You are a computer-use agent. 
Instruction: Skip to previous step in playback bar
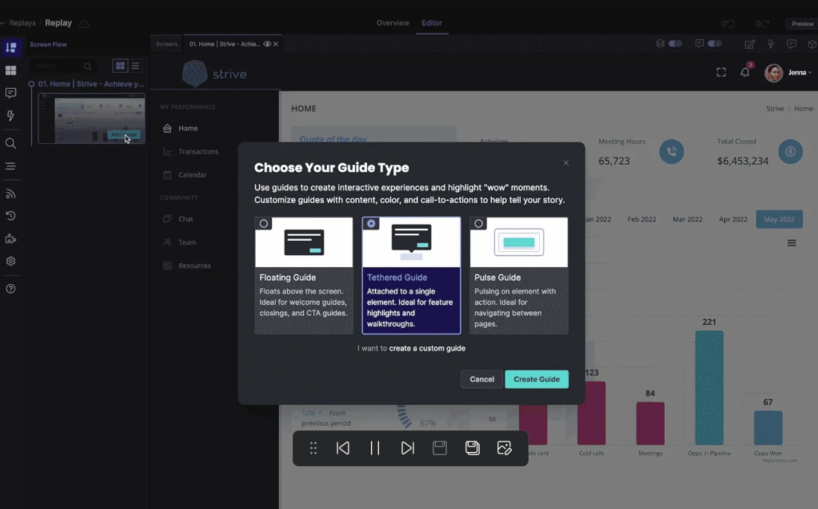coord(343,448)
